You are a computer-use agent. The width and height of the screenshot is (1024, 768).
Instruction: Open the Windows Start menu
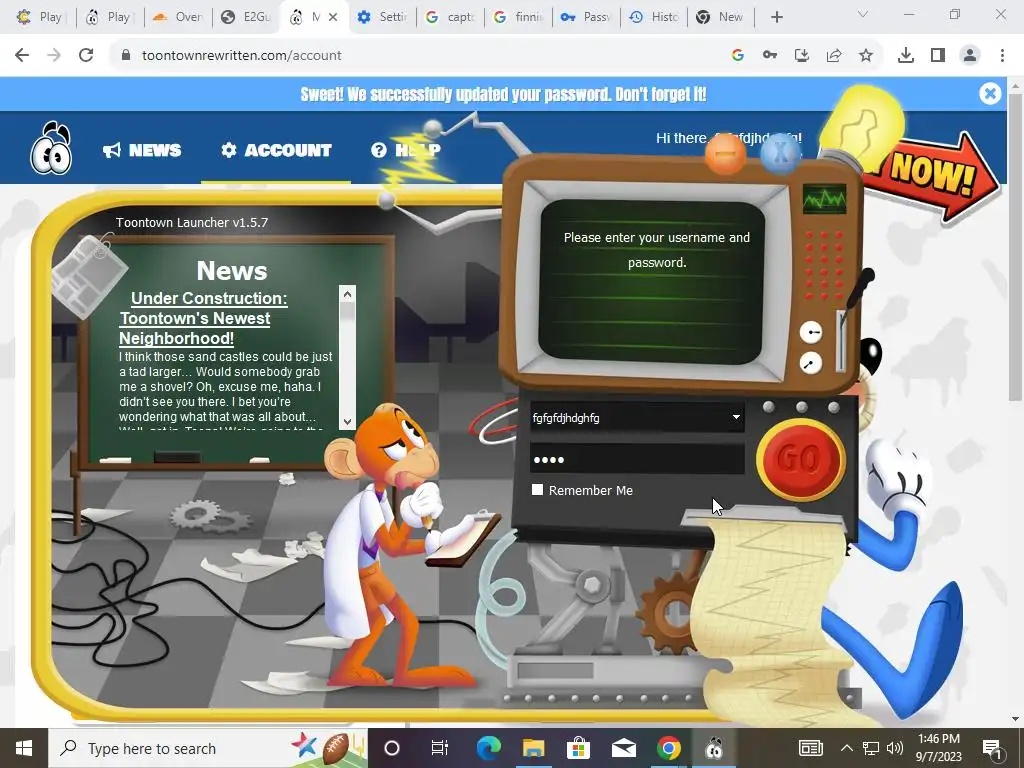(24, 748)
